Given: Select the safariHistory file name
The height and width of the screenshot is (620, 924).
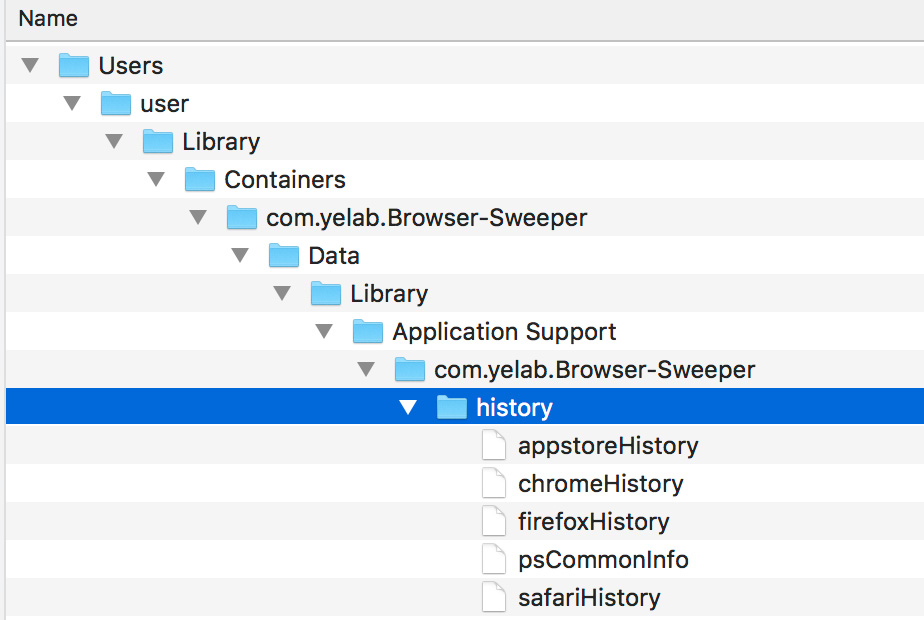Looking at the screenshot, I should 589,598.
